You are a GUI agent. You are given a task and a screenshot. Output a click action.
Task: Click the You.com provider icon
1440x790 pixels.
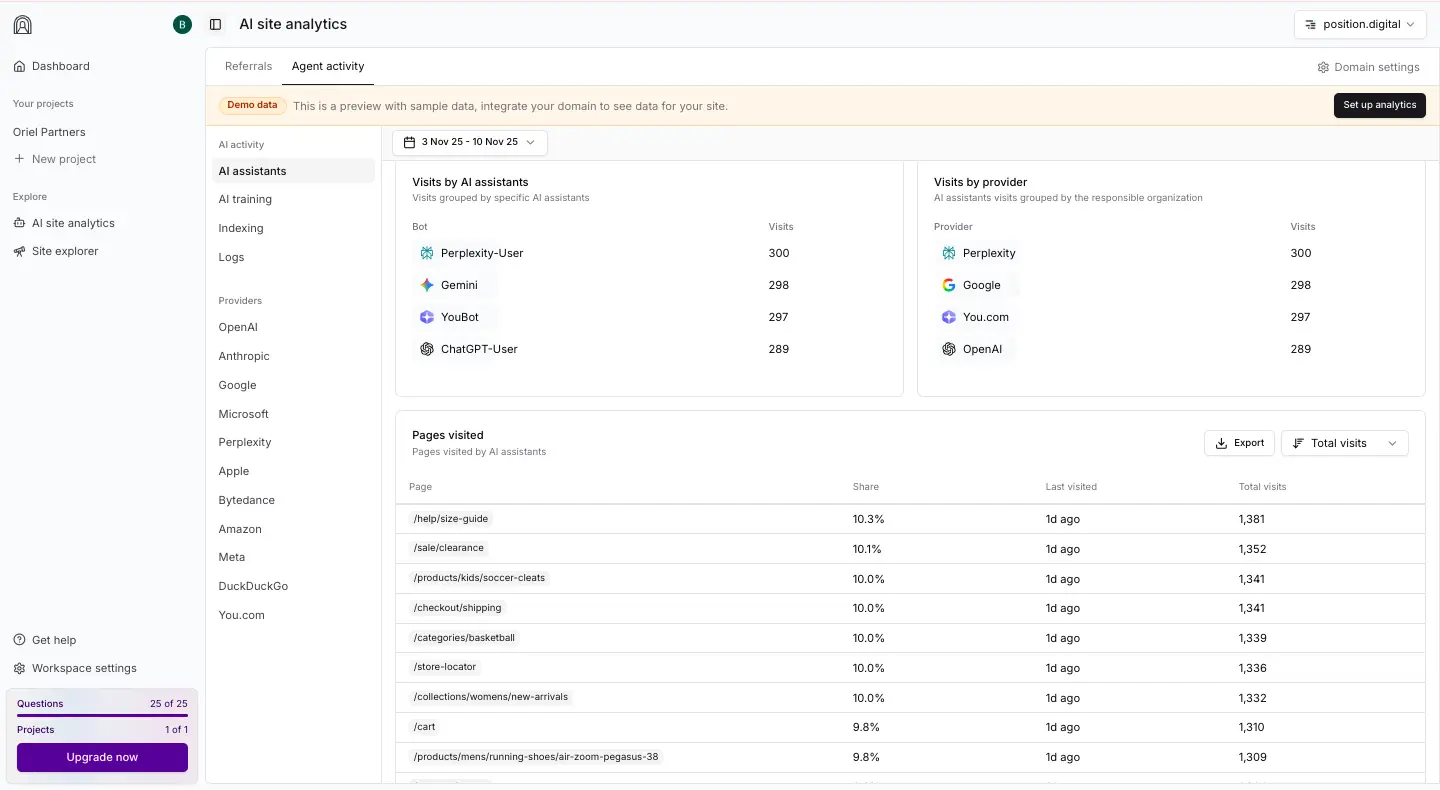click(949, 317)
